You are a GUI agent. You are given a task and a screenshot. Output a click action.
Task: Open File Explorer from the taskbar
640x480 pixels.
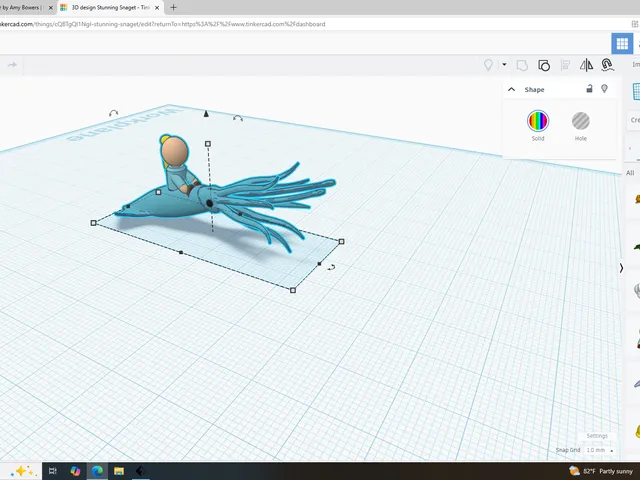[119, 471]
